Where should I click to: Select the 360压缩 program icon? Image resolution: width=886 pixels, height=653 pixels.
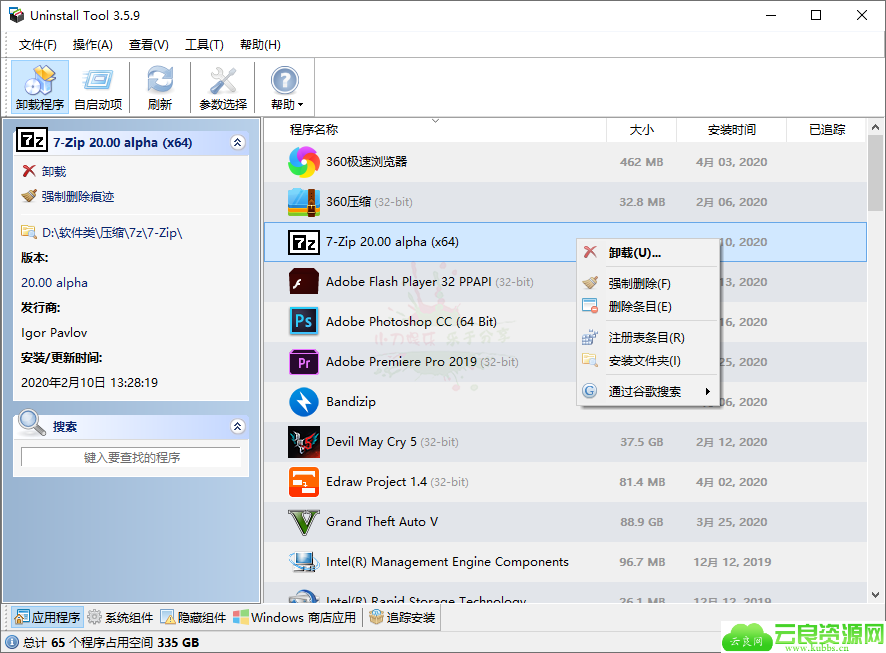304,202
